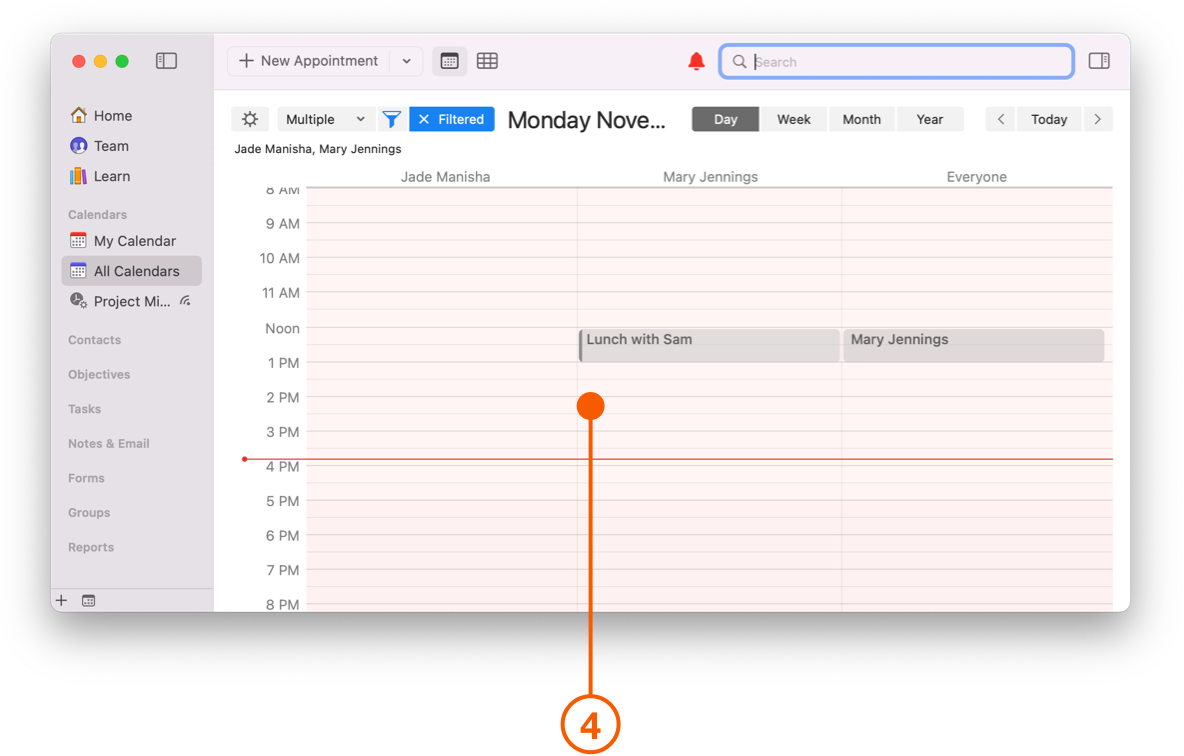1184x756 pixels.
Task: Collapse the left sidebar
Action: [x=166, y=60]
